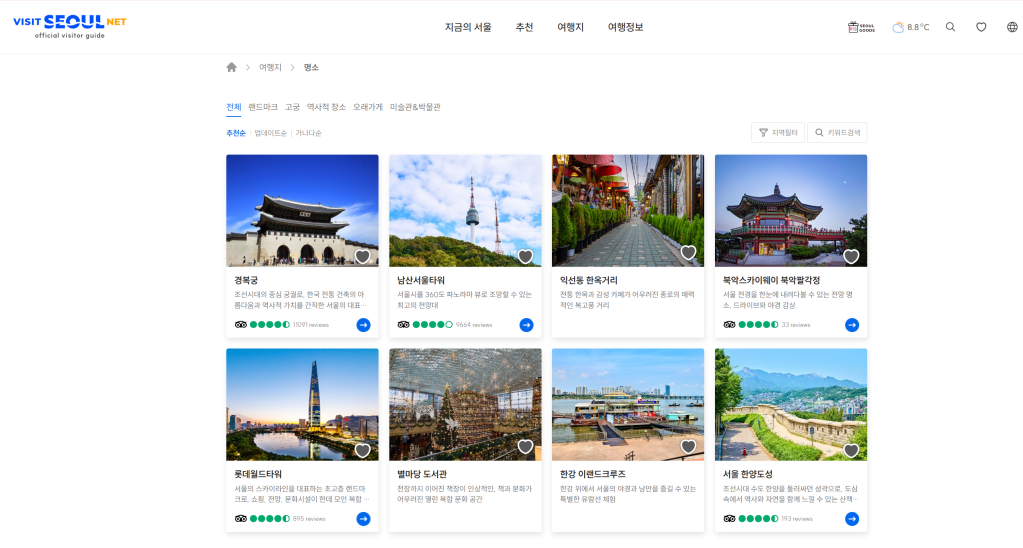
Task: Switch to the 미술관&박물관 tab
Action: pos(415,107)
